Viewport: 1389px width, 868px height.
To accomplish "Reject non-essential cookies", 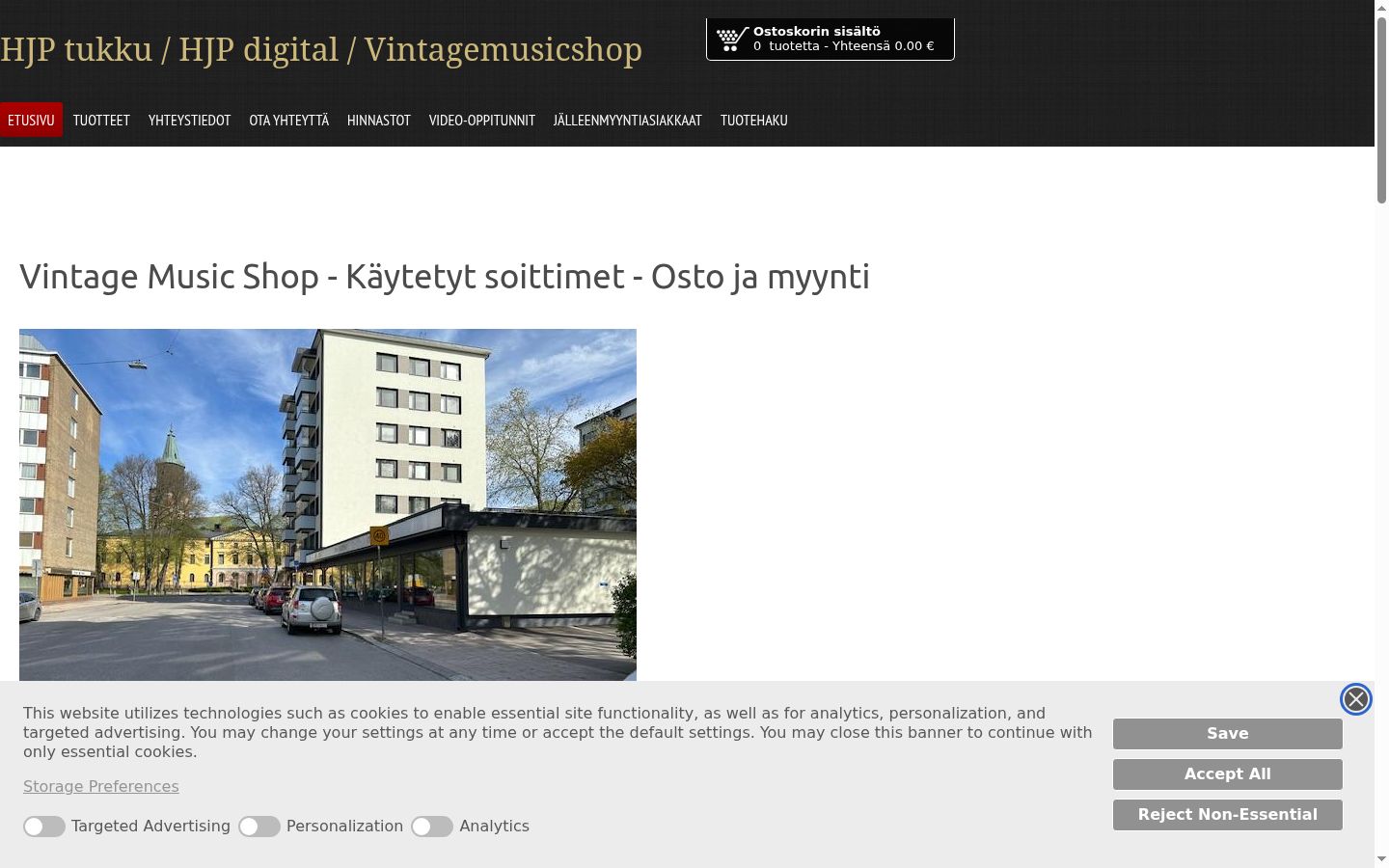I will click(x=1228, y=815).
